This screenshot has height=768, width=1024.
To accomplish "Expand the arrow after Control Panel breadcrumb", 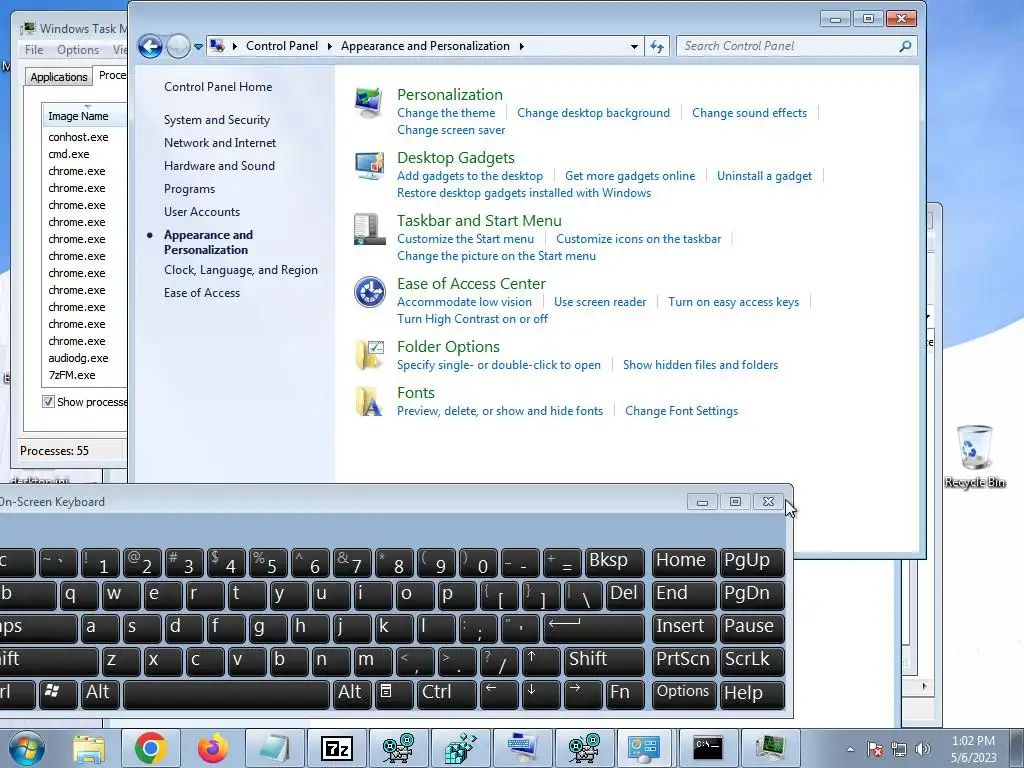I will click(x=329, y=46).
